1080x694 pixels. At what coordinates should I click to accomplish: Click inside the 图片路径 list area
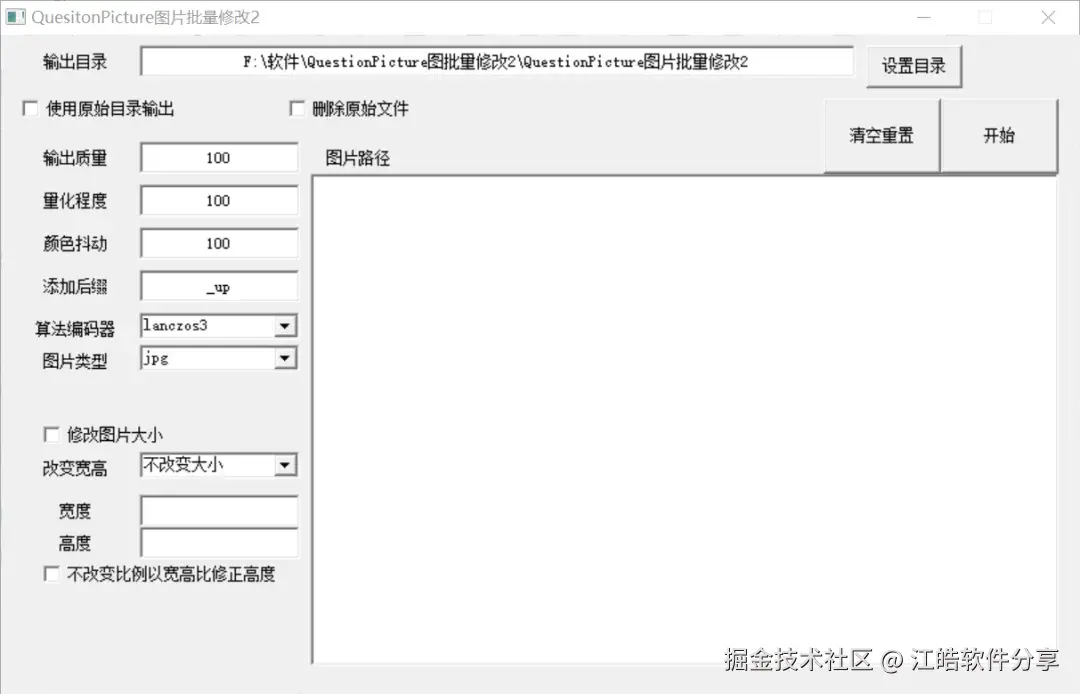[685, 420]
